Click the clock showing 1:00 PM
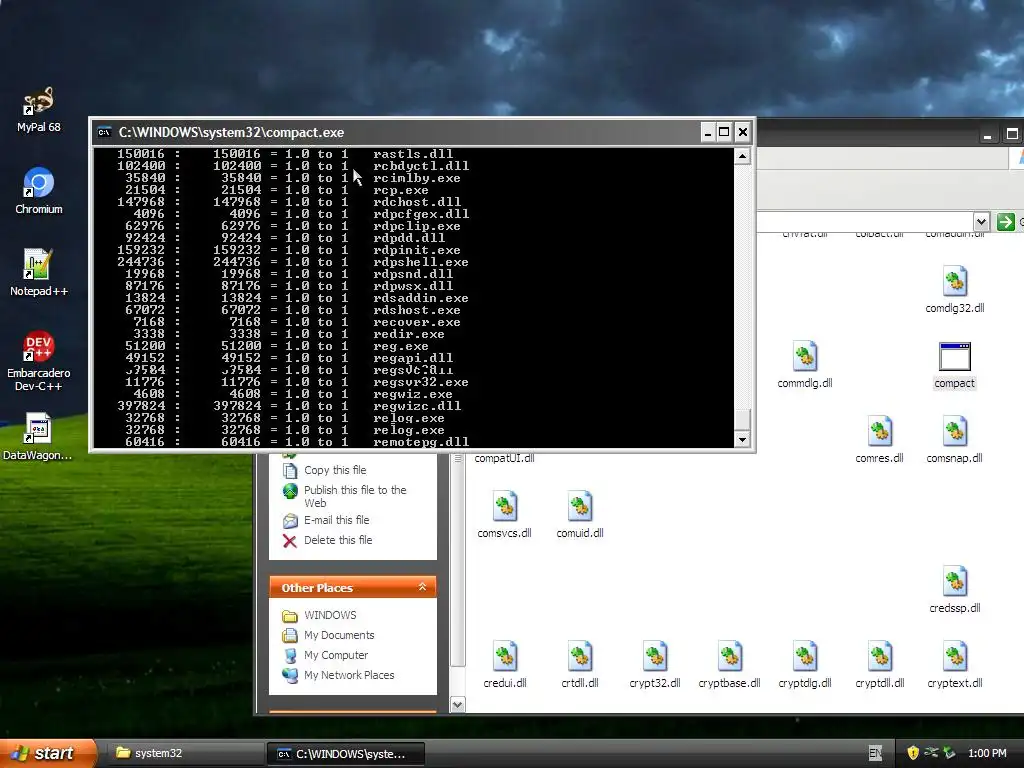Image resolution: width=1024 pixels, height=768 pixels. point(987,753)
